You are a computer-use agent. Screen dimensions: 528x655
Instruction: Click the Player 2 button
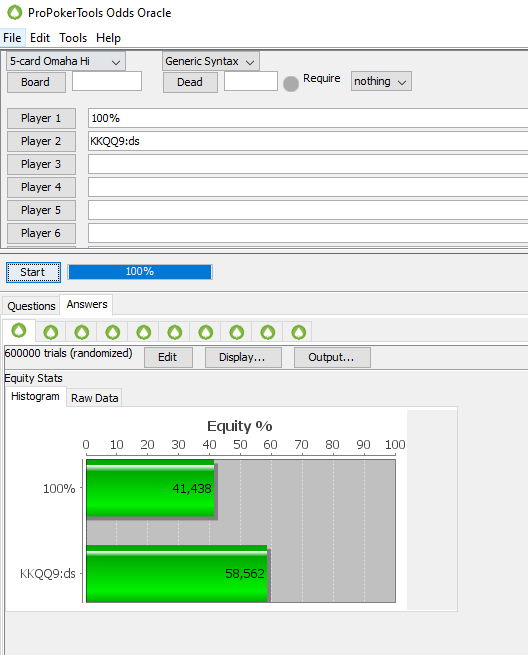[41, 141]
